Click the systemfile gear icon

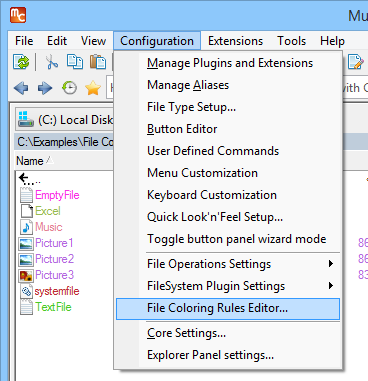tap(26, 291)
